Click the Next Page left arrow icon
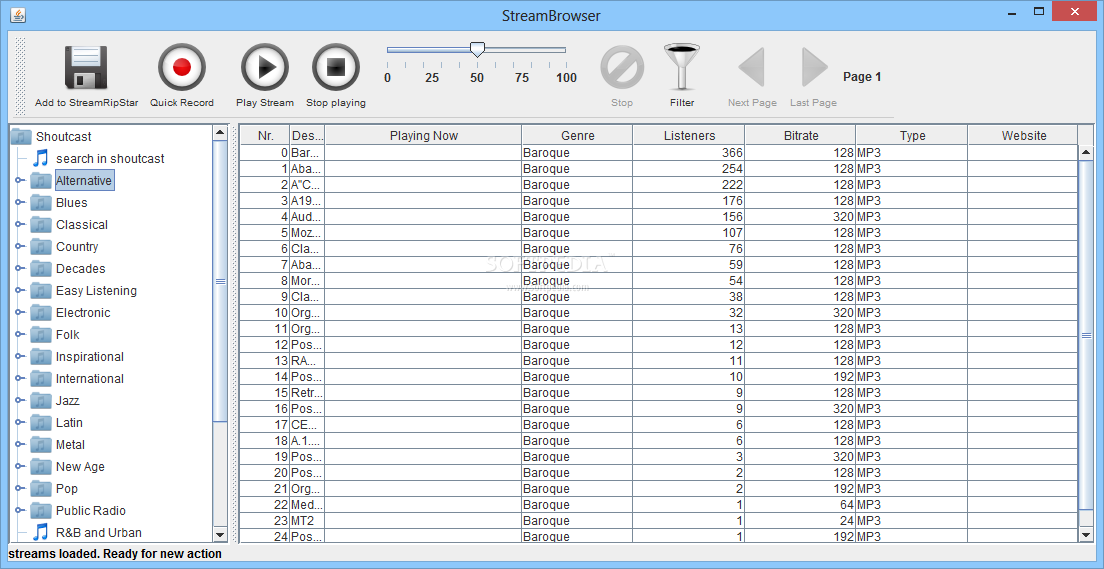Image resolution: width=1104 pixels, height=569 pixels. (751, 68)
